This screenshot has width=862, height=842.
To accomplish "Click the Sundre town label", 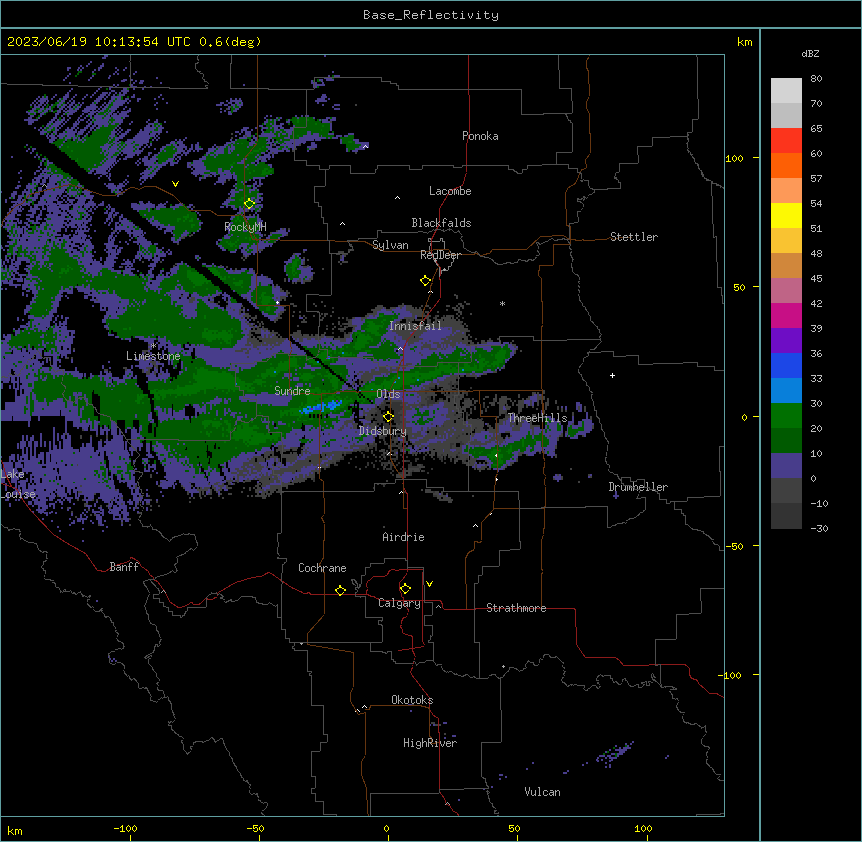I will click(292, 391).
